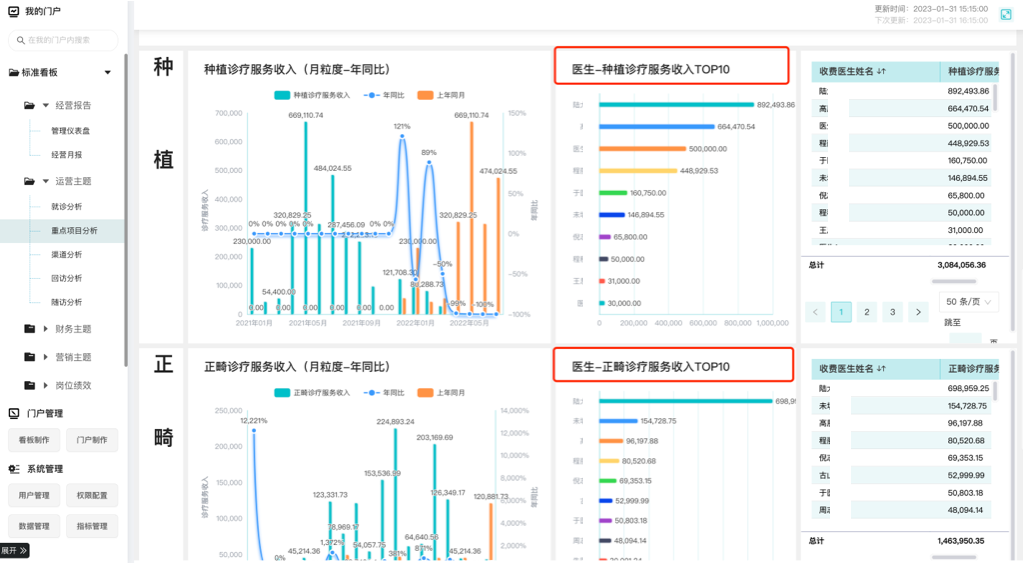Click the 正畸诊疗服务 column header

tap(970, 369)
